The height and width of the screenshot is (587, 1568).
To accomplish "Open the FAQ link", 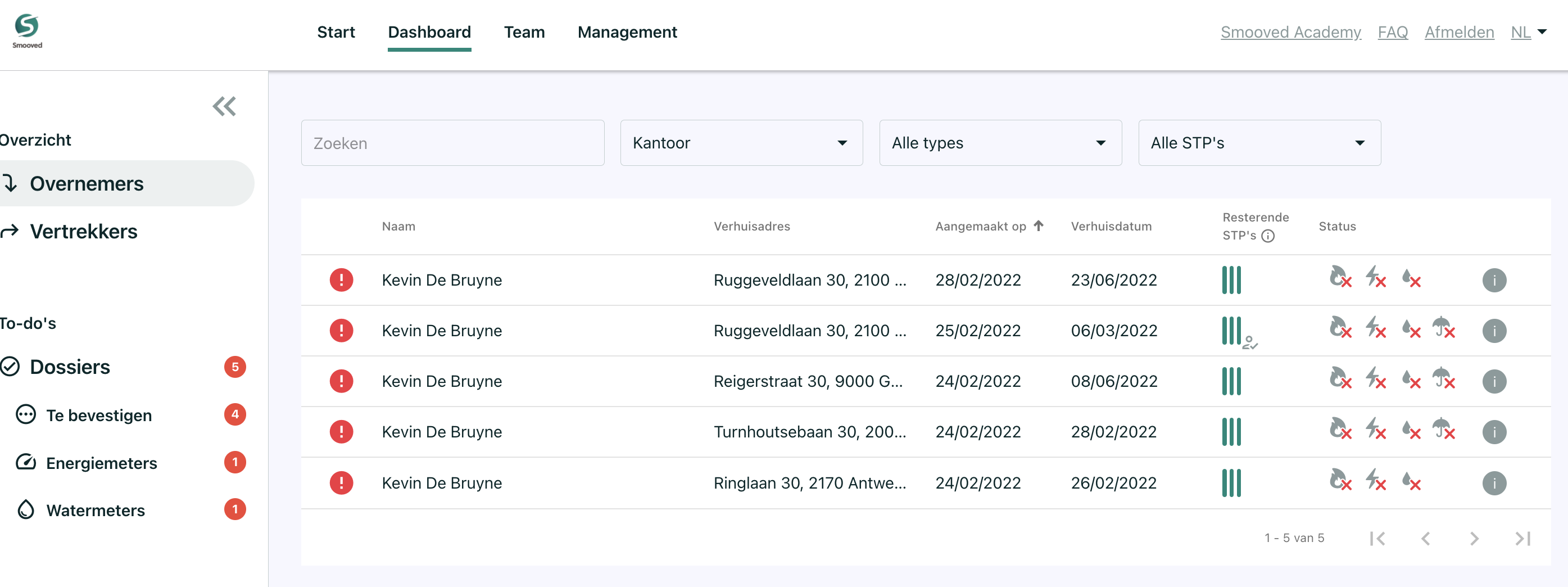I will [1393, 32].
